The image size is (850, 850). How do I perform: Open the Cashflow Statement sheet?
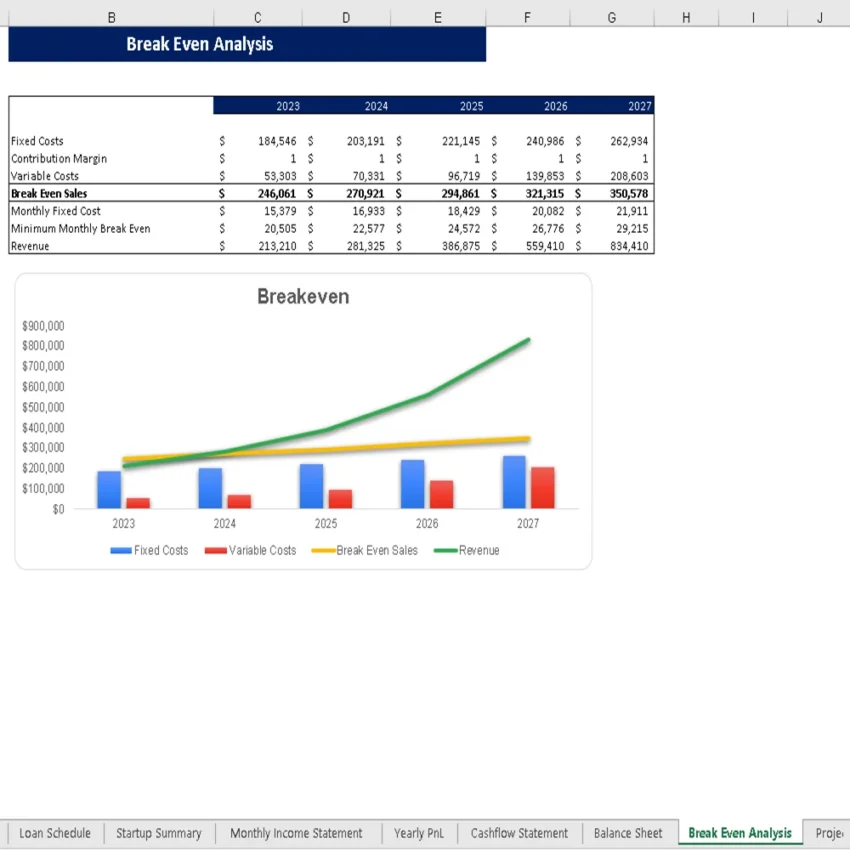point(519,833)
